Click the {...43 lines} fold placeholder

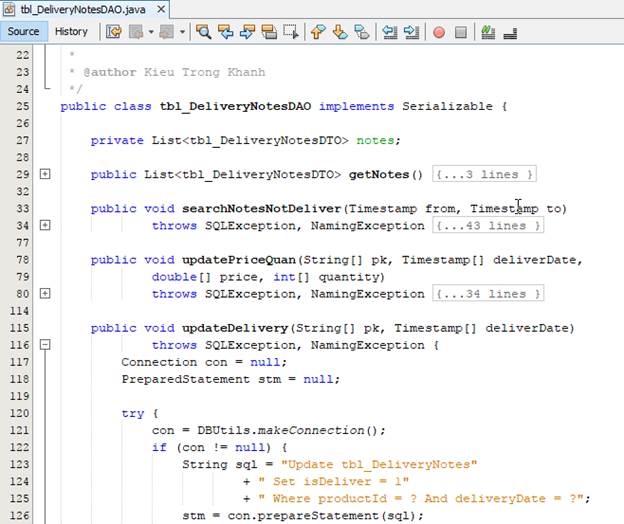488,226
